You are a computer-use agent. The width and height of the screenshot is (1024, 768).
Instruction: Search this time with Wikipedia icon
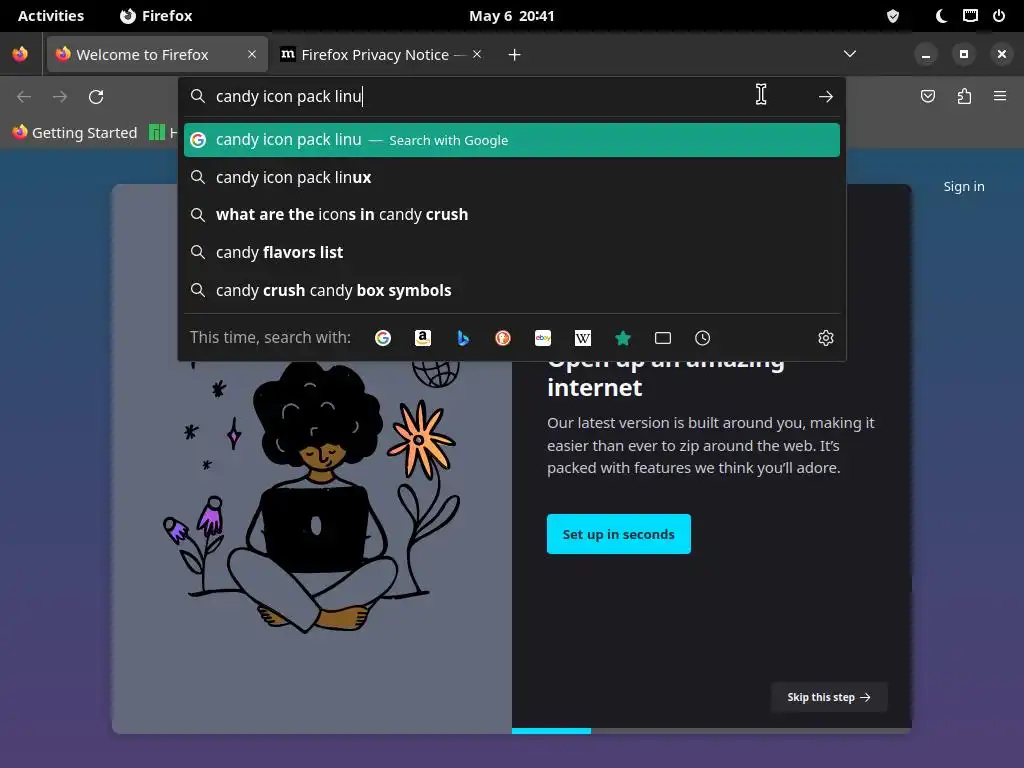(x=583, y=338)
